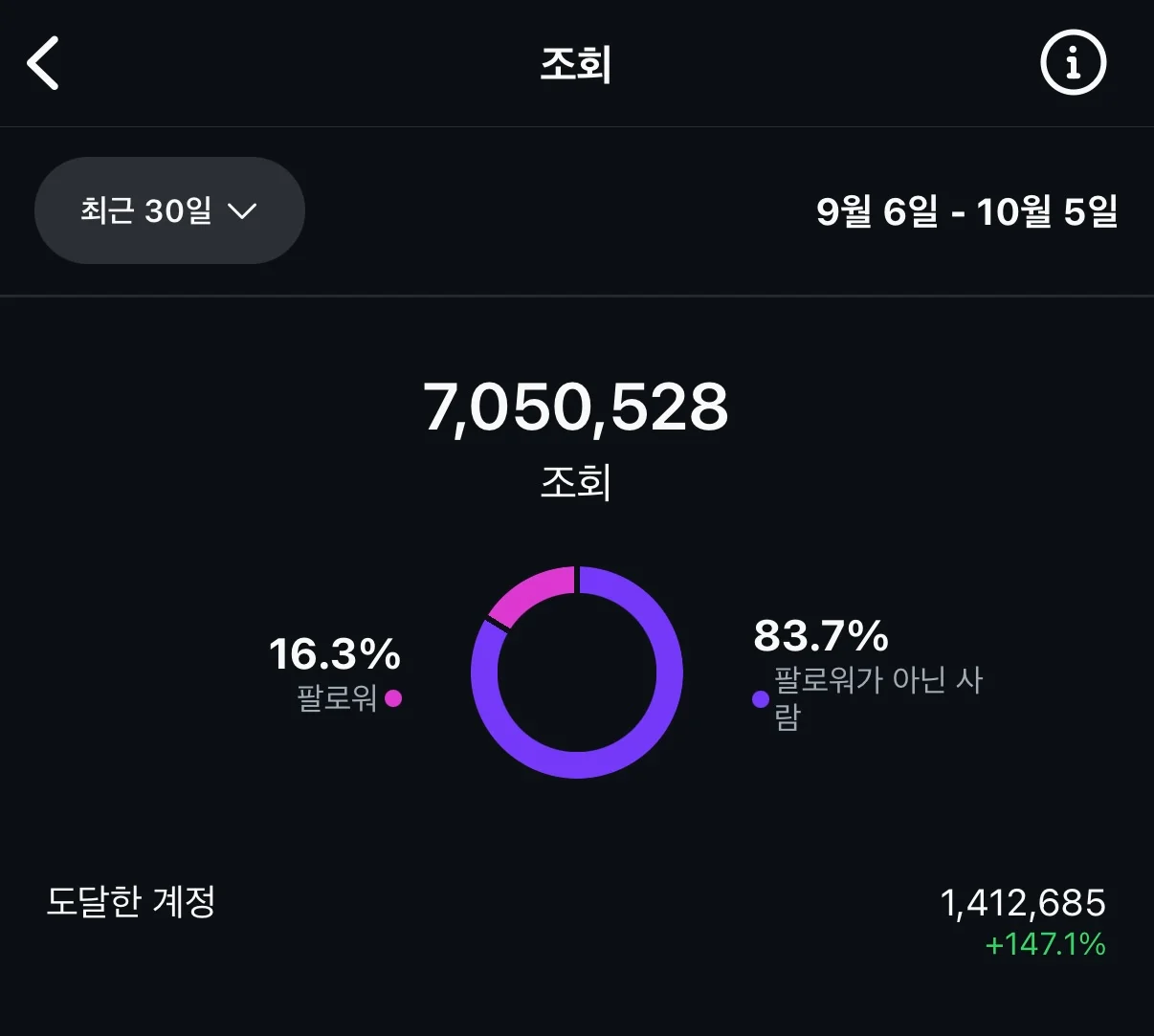The image size is (1154, 1036).
Task: Click the 1,412,685 reached accounts value
Action: point(1022,903)
